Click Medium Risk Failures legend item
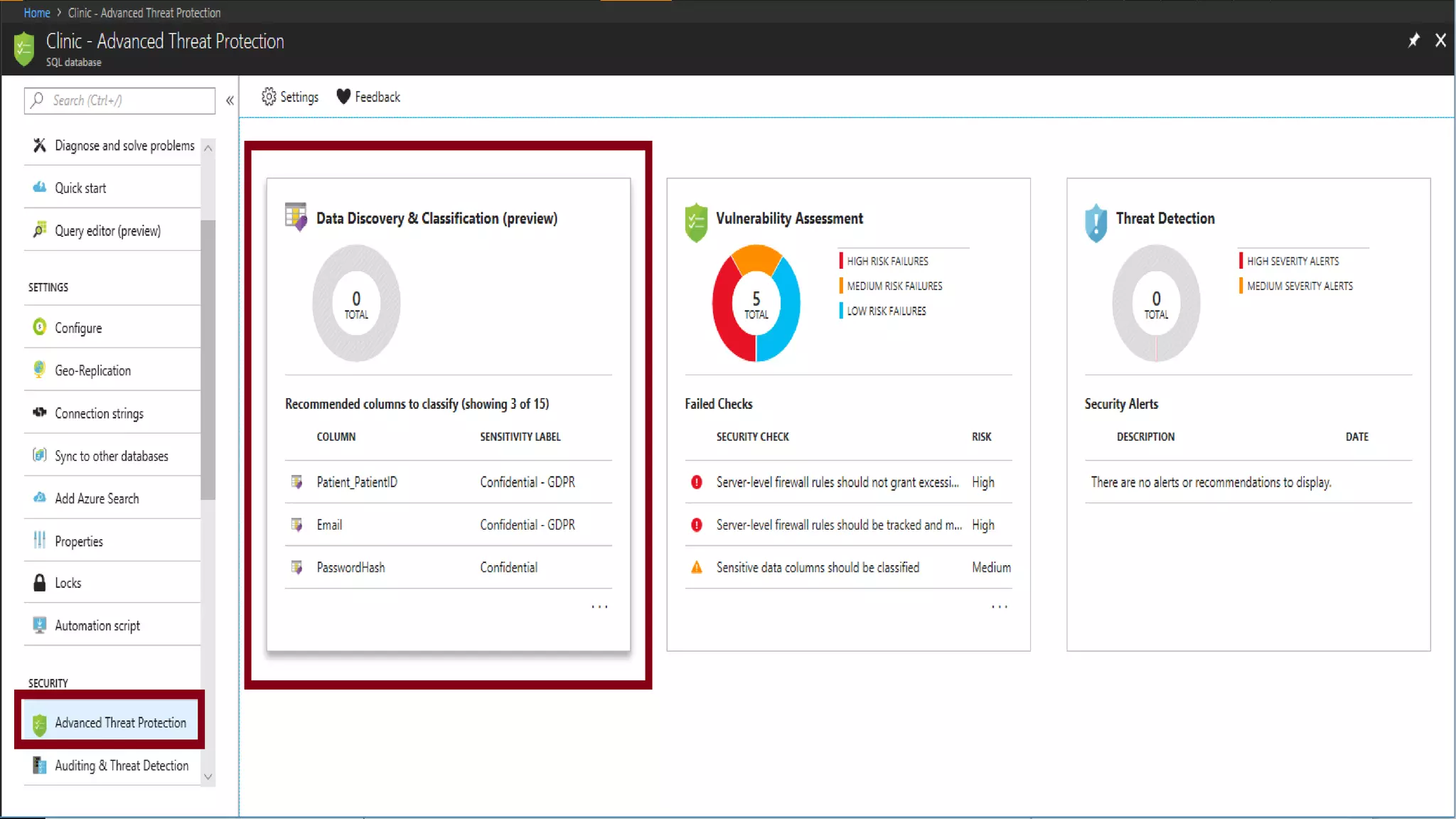 (891, 286)
